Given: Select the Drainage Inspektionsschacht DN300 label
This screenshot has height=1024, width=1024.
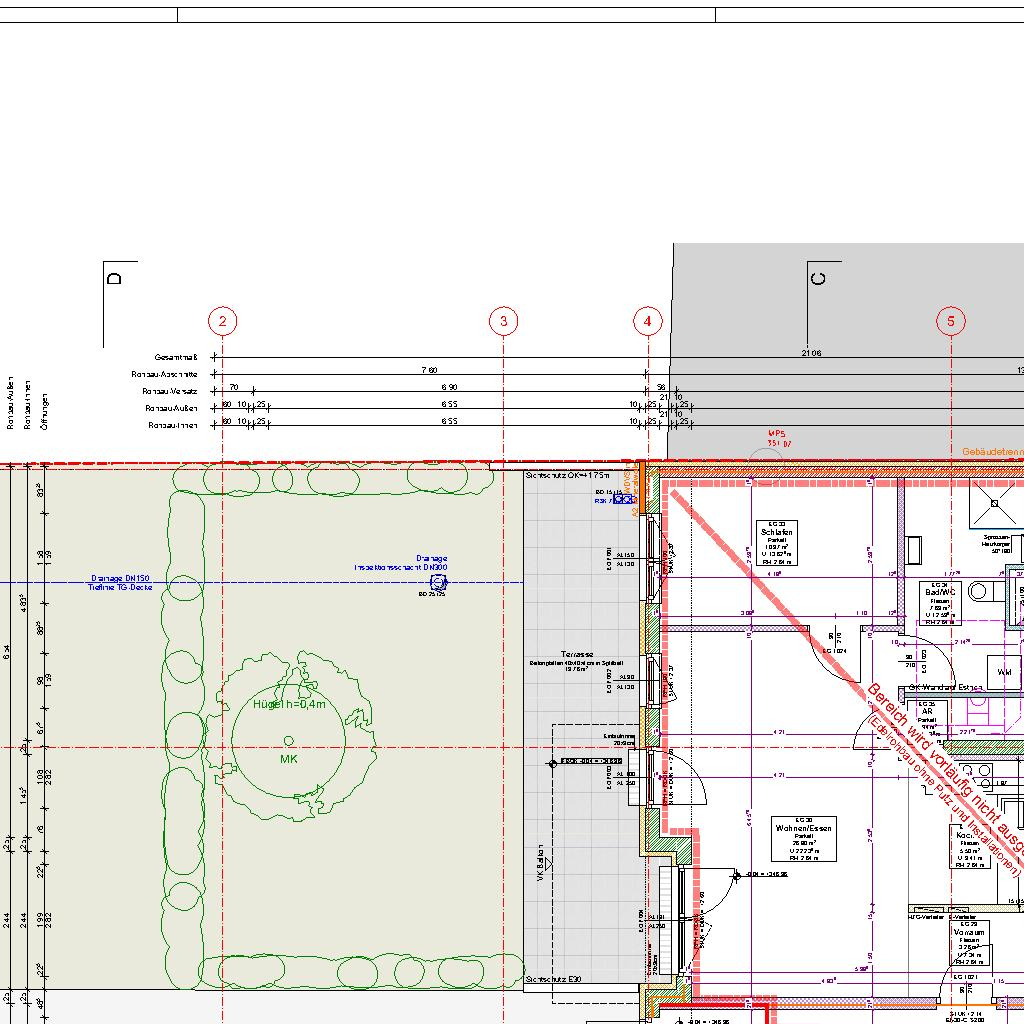Looking at the screenshot, I should coord(401,563).
